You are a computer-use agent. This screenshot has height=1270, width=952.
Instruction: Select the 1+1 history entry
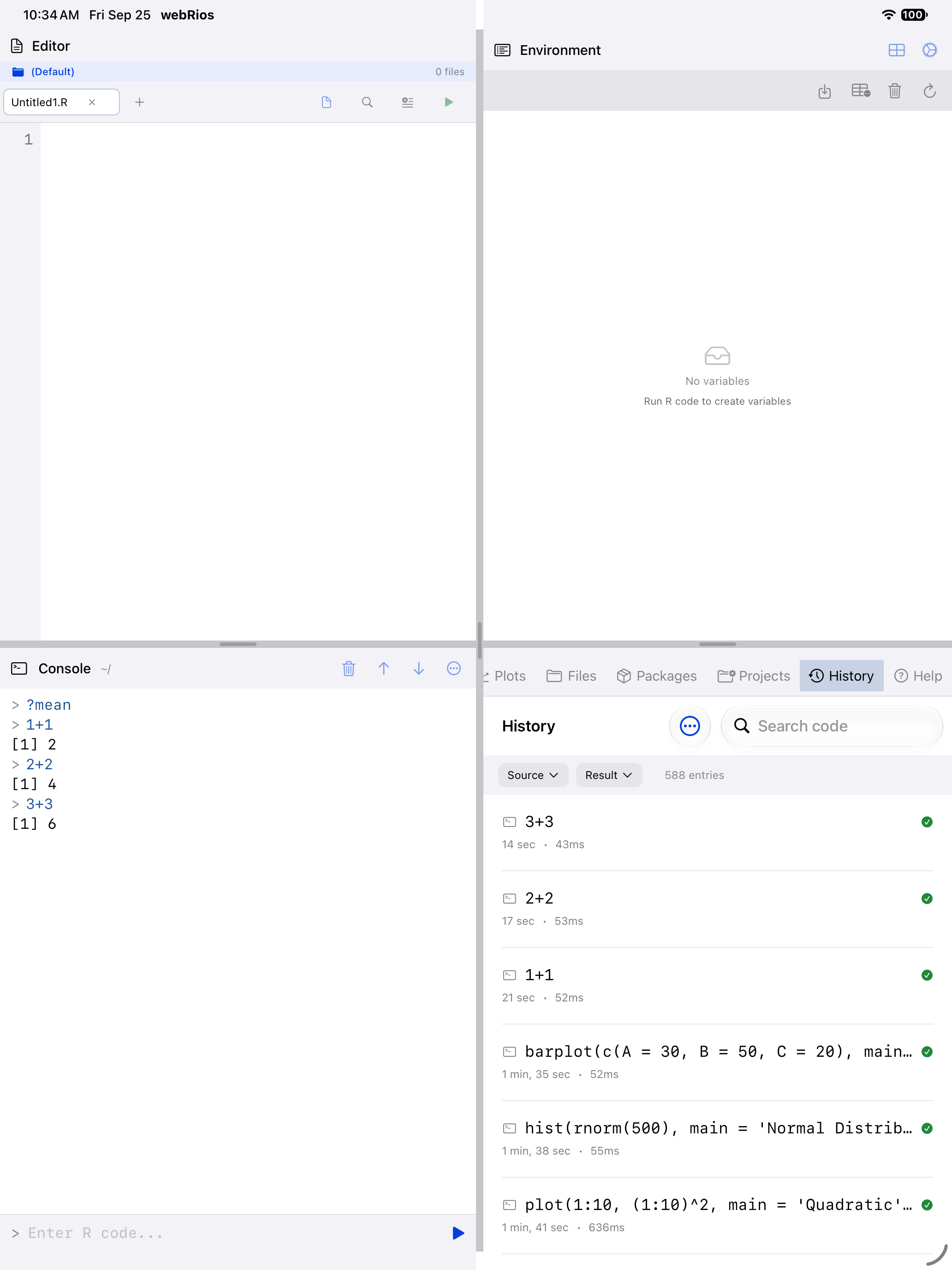pyautogui.click(x=717, y=986)
